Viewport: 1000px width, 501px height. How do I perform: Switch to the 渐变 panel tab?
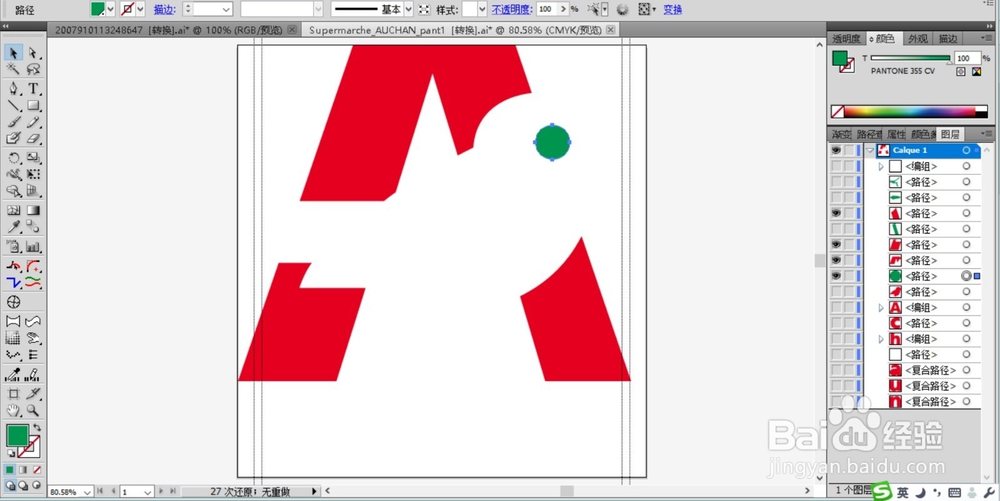pos(841,134)
